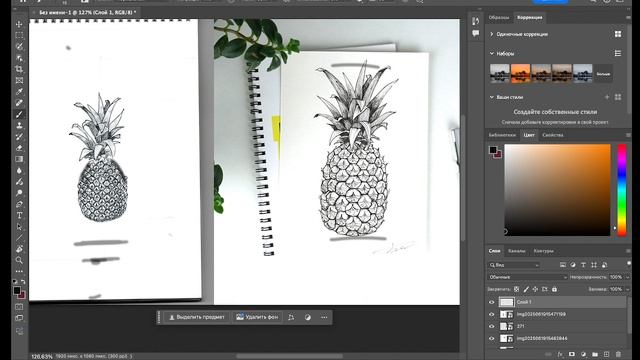The height and width of the screenshot is (360, 640).
Task: Click the foreground color swatch in toolbar
Action: click(x=17, y=290)
